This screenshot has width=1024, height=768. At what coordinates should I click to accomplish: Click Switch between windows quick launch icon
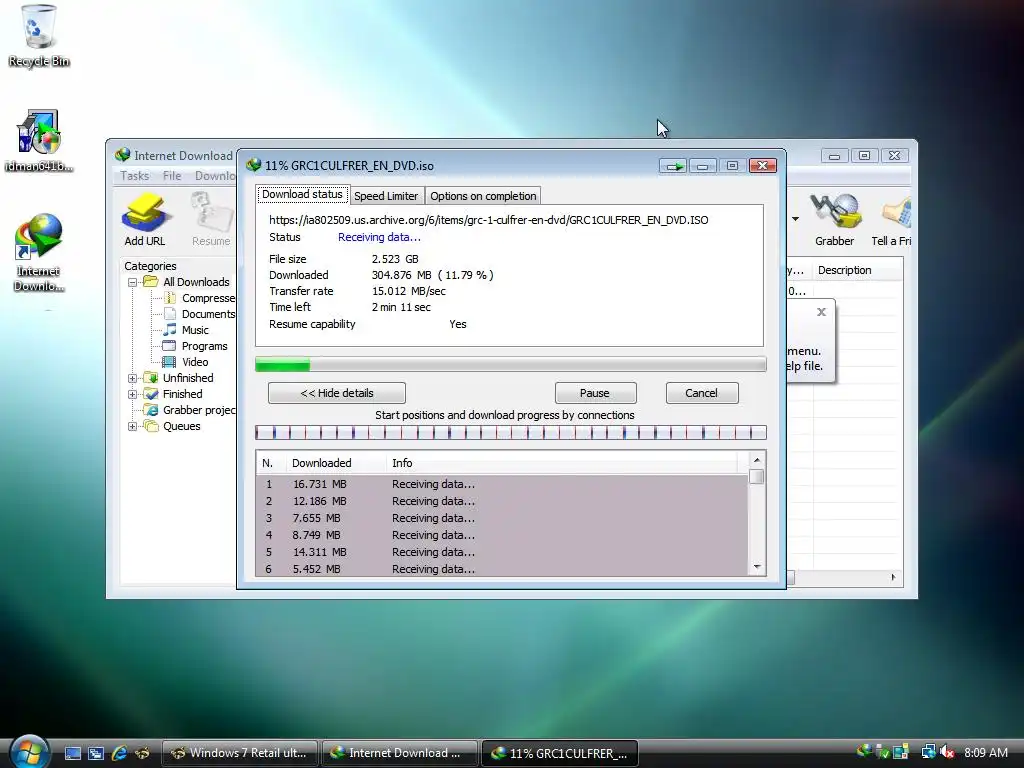tap(95, 753)
